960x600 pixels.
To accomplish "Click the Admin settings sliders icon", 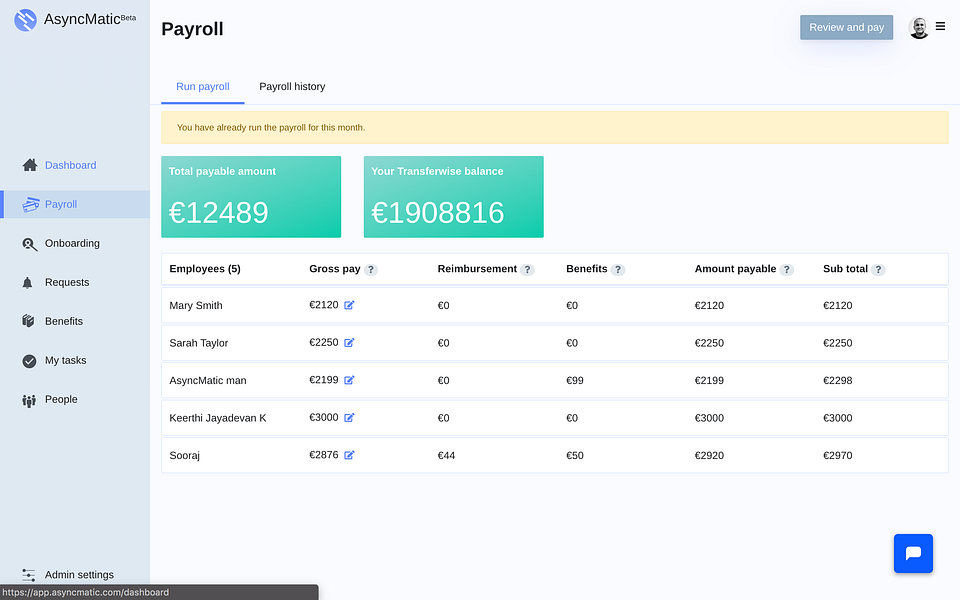I will [29, 575].
